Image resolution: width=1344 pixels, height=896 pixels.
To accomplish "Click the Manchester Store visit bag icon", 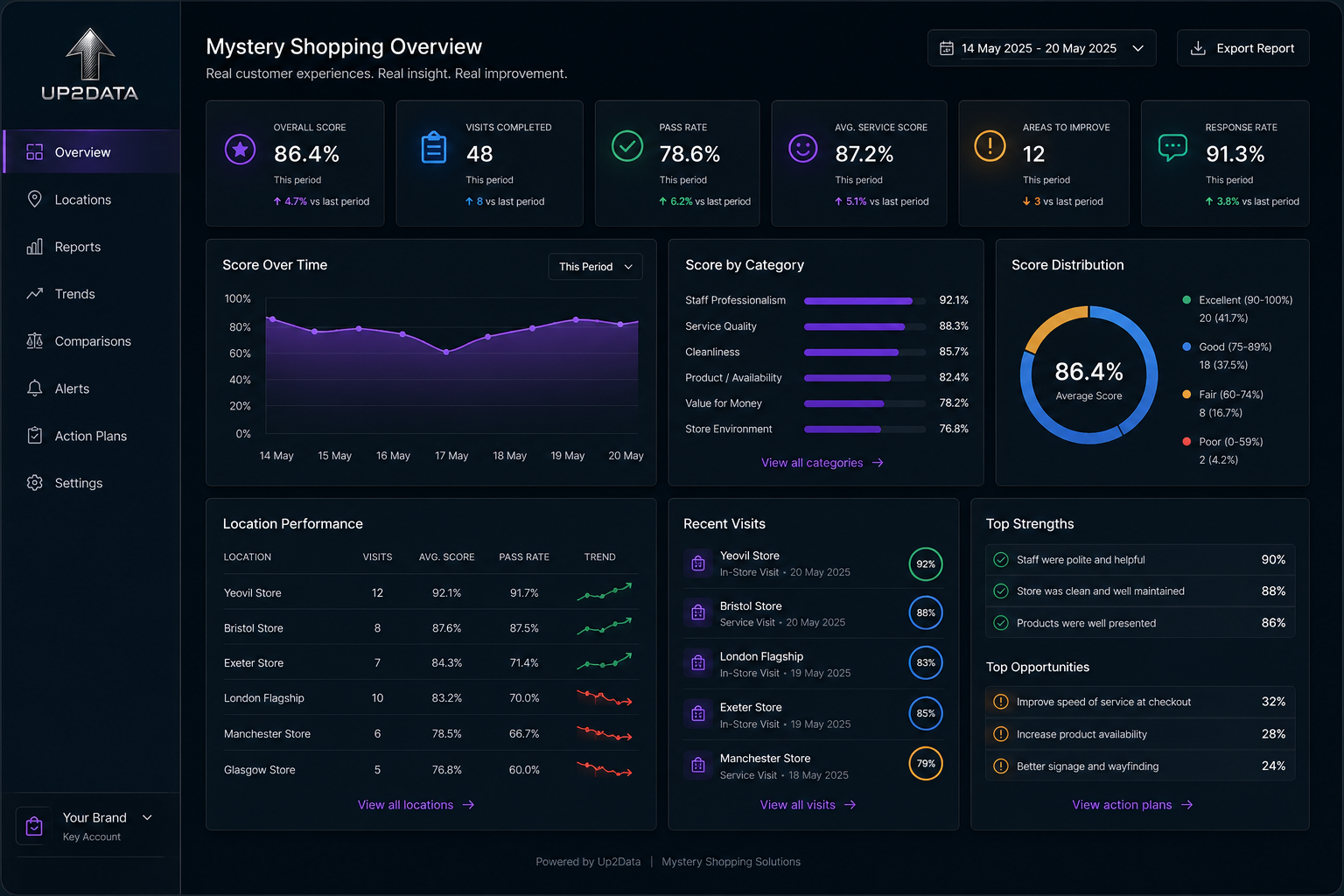I will (x=698, y=766).
